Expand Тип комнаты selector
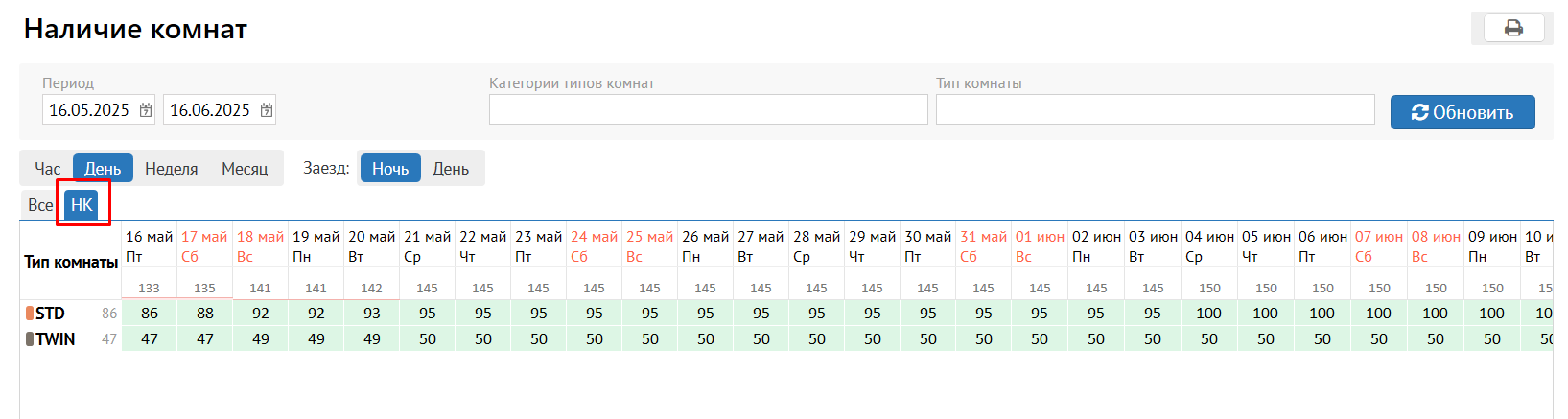The image size is (1568, 419). (x=1155, y=109)
